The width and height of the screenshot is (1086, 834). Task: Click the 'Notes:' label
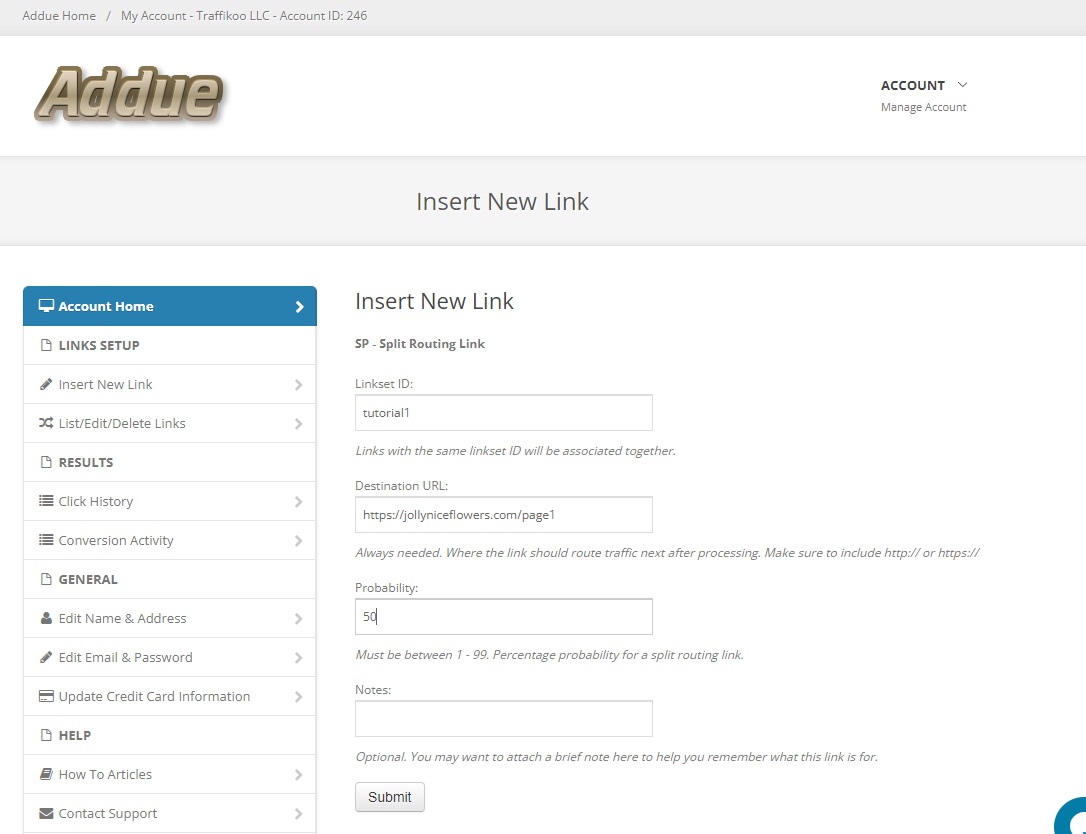click(373, 689)
